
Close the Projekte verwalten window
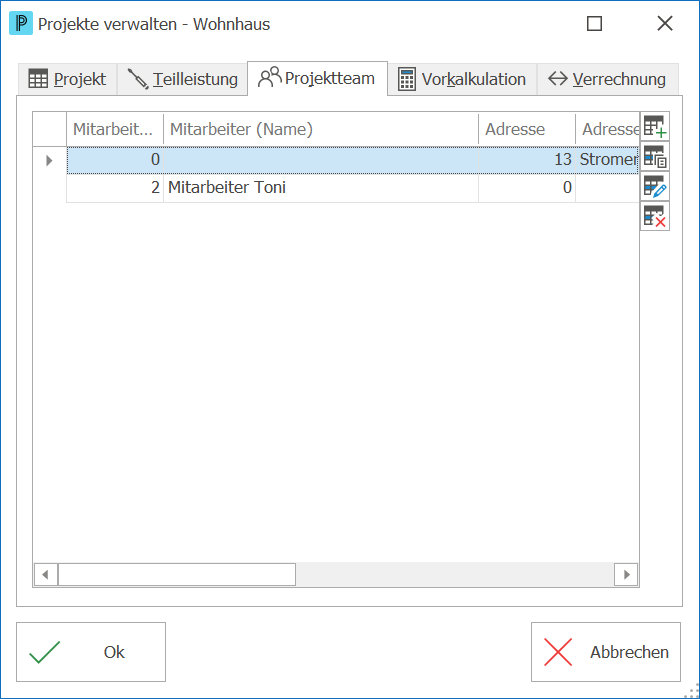(x=665, y=23)
